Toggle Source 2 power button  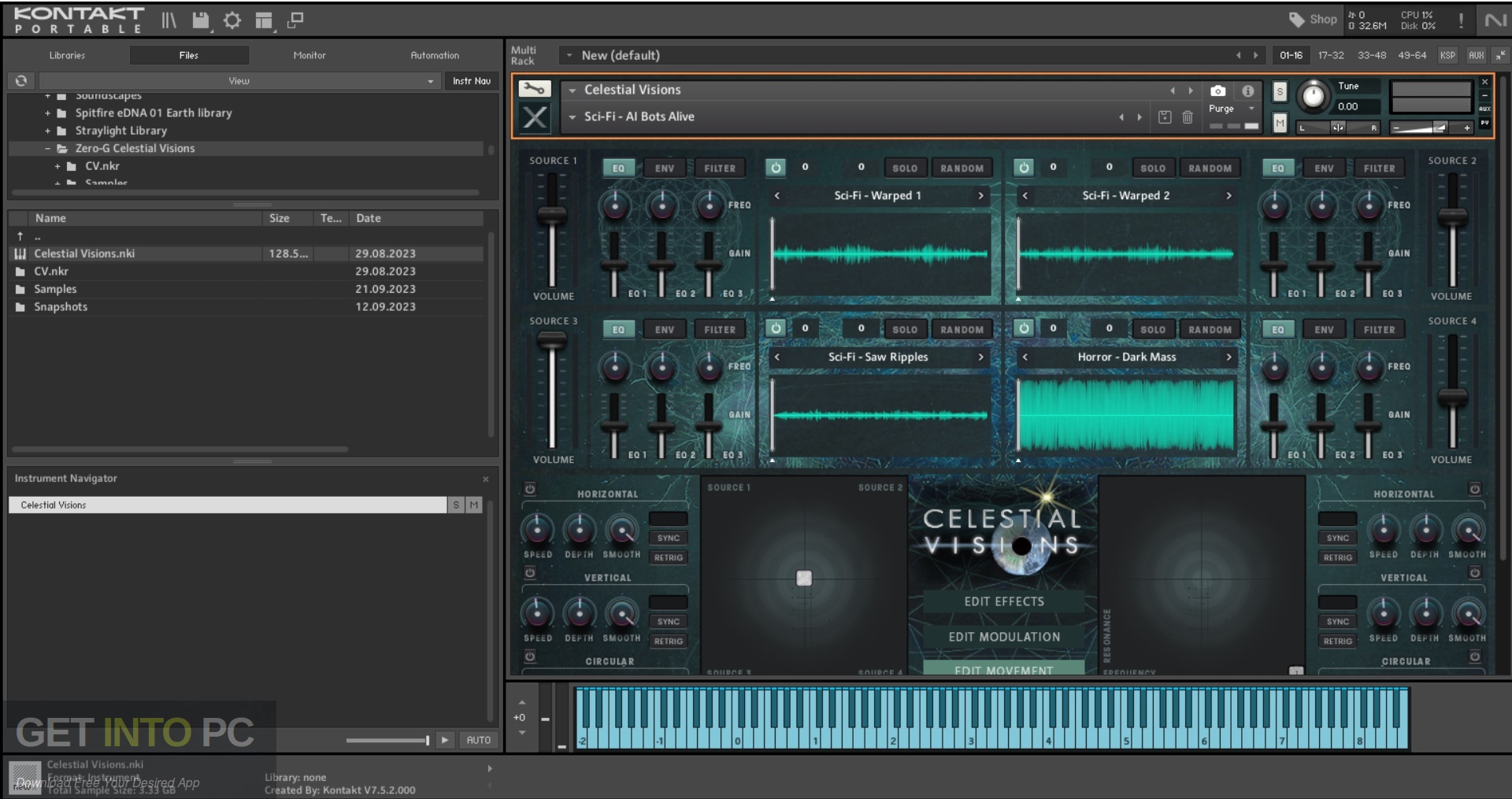[x=1024, y=167]
